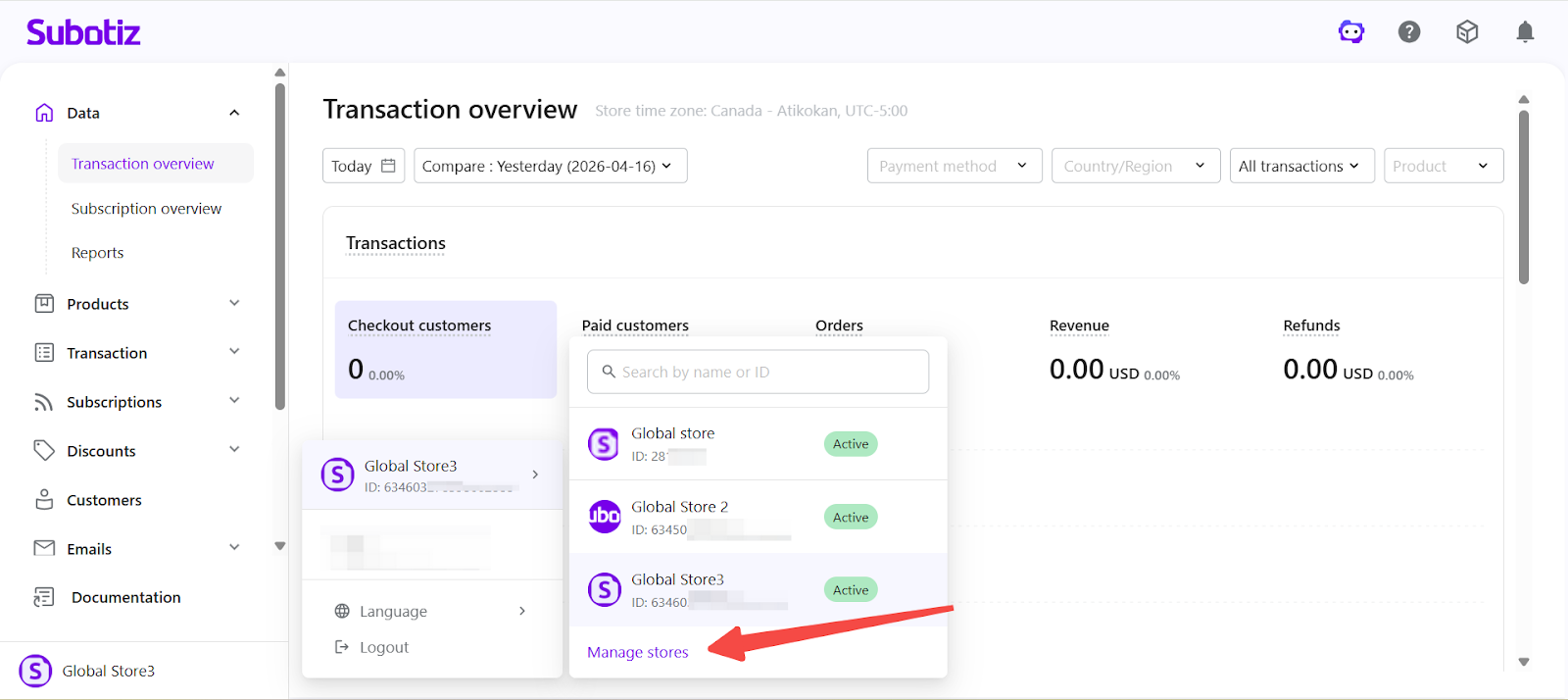Click the Search by name or ID field
Screen dimensions: 1568x700
[x=758, y=372]
